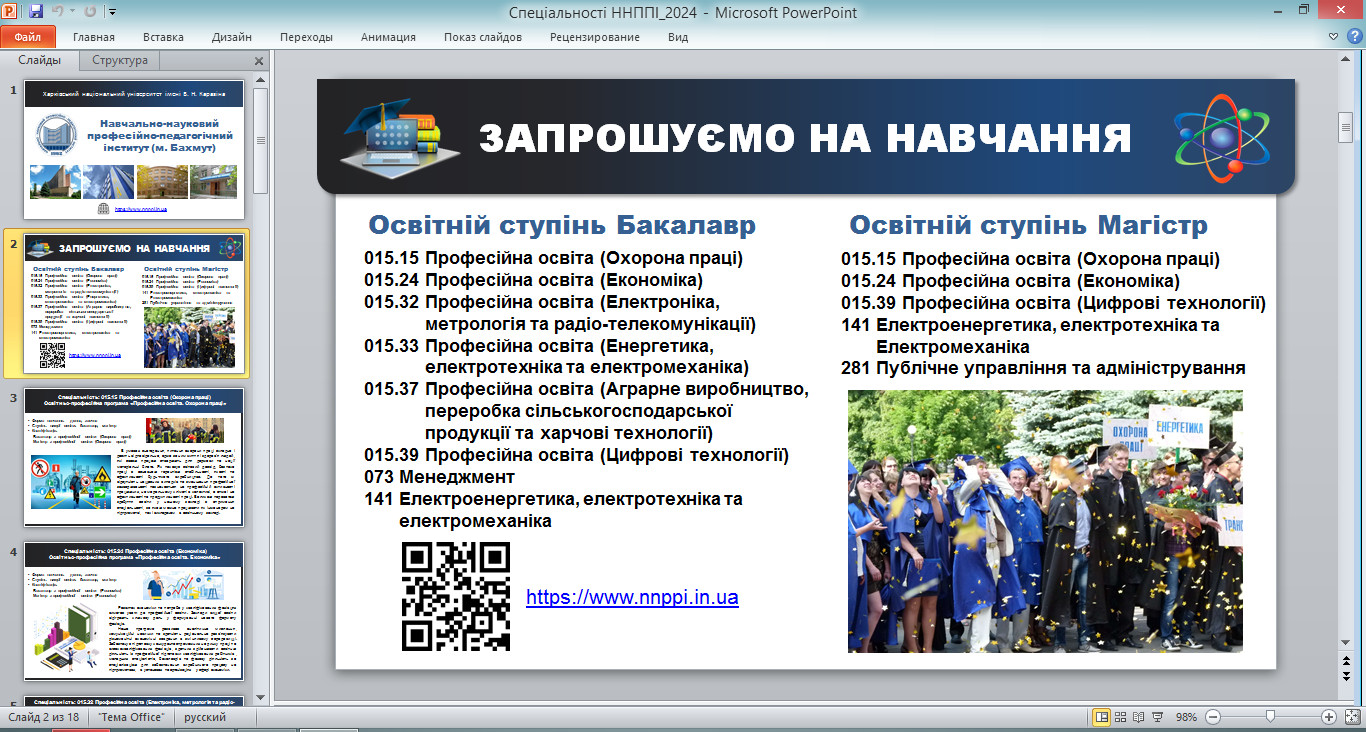Click the zoom slider handle
This screenshot has width=1366, height=732.
pos(1269,717)
